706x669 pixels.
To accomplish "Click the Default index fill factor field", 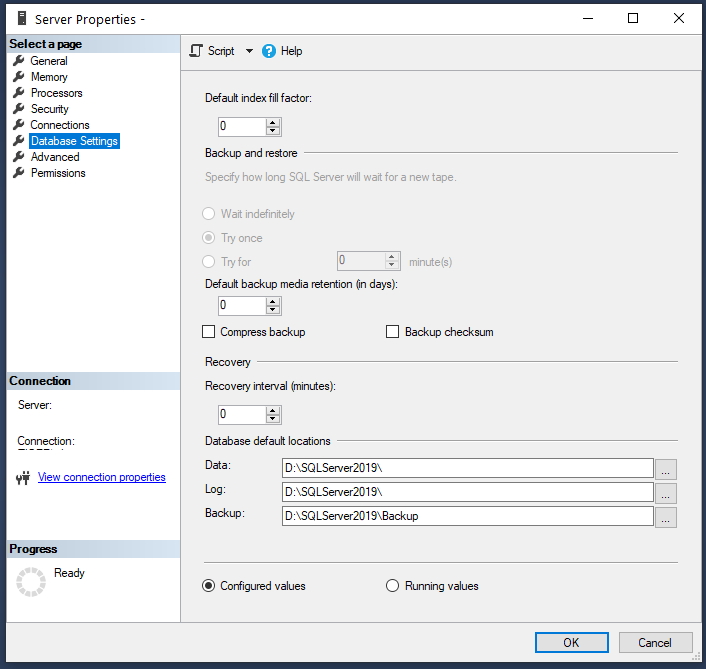I will click(242, 127).
